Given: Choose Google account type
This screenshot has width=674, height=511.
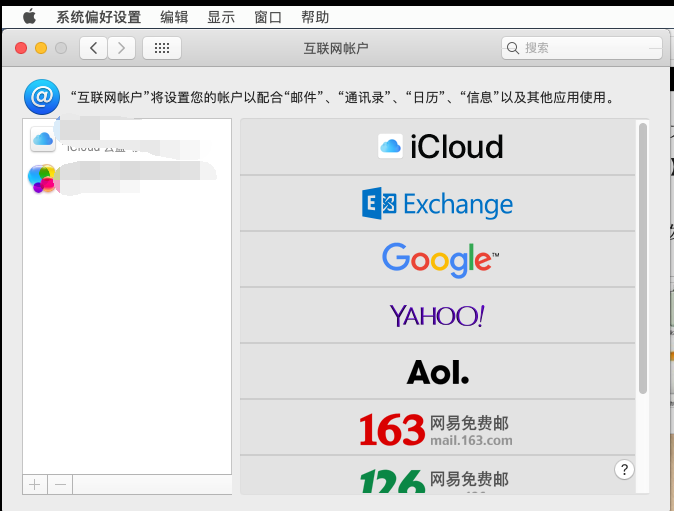Looking at the screenshot, I should pos(438,260).
